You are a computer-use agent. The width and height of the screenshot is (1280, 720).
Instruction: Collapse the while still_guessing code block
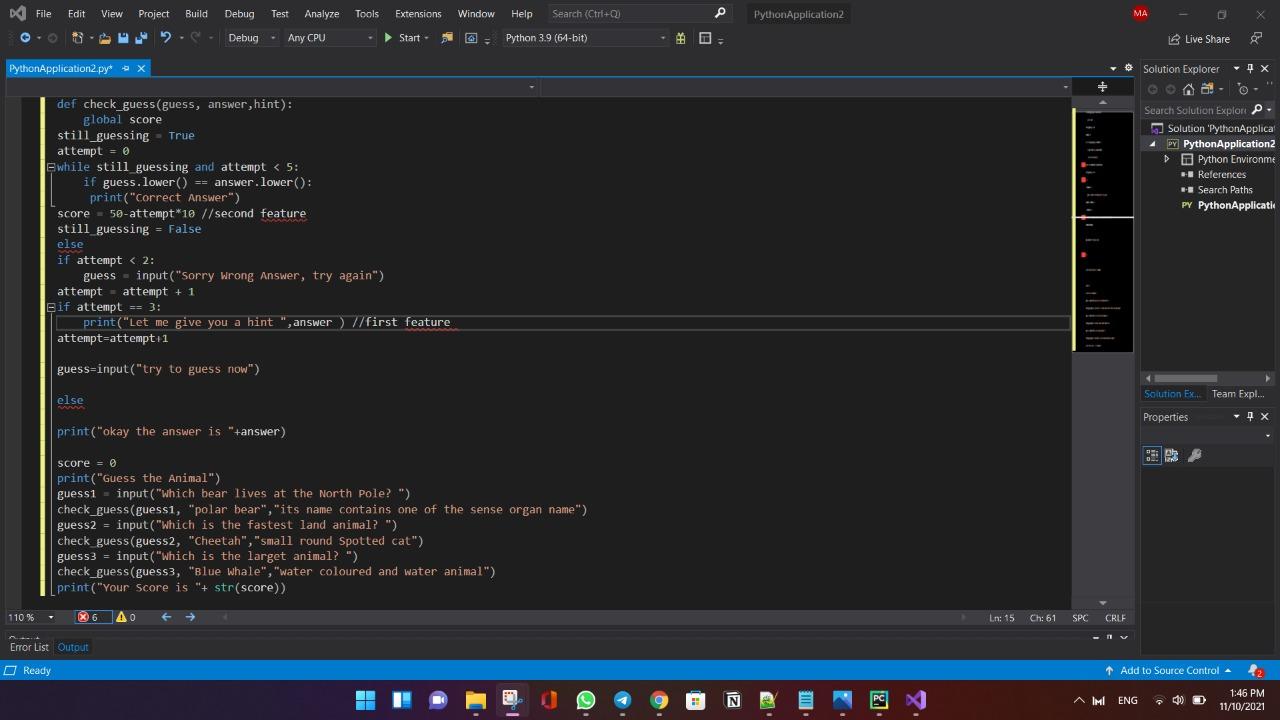pyautogui.click(x=51, y=167)
